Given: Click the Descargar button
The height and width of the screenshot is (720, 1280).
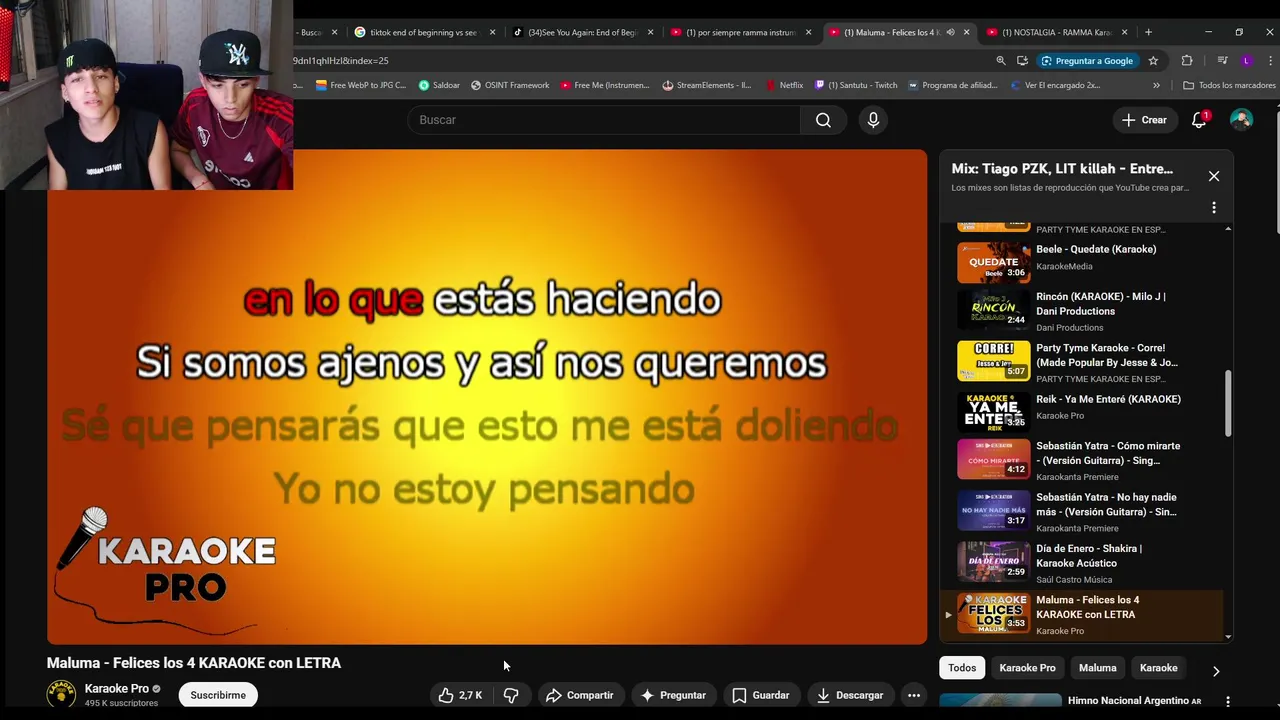Looking at the screenshot, I should pos(850,695).
